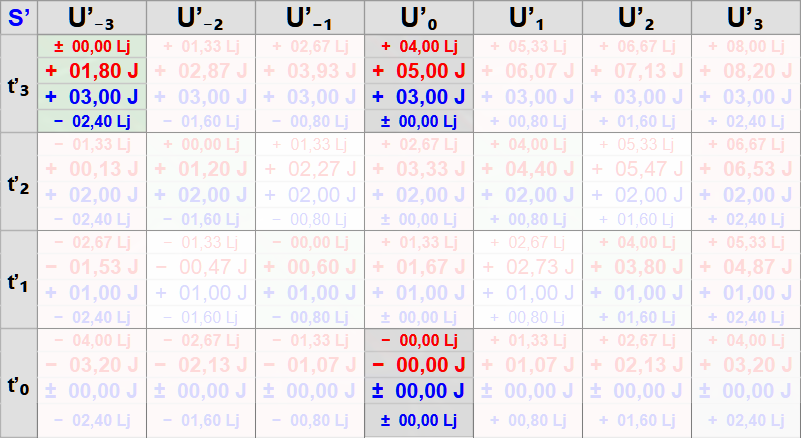Click the faded value − 00,47 J
This screenshot has height=438, width=801.
(201, 267)
